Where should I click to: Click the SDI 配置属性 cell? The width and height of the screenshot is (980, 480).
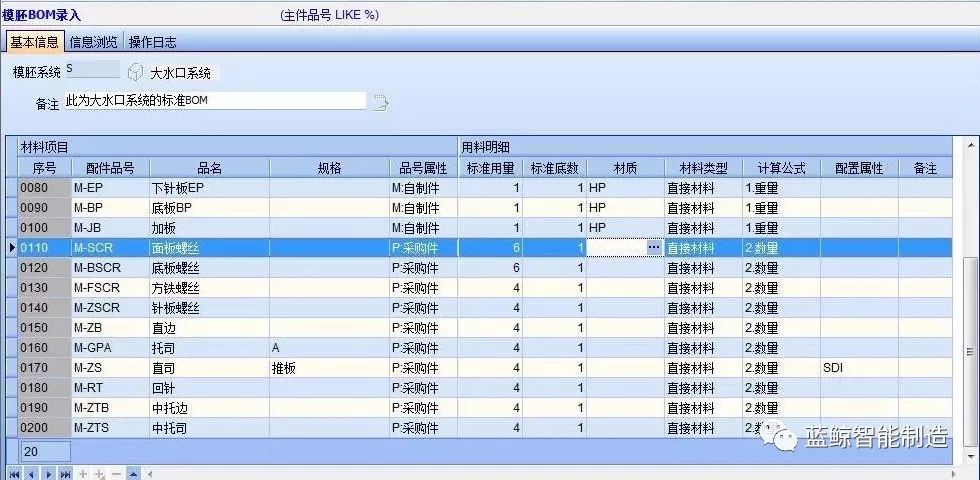pyautogui.click(x=858, y=368)
